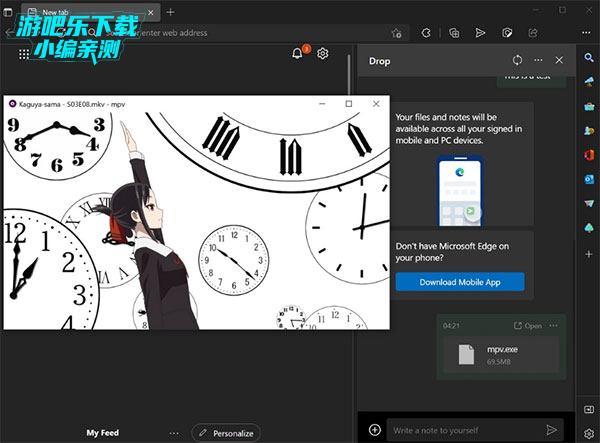Open sidebar Search icon
This screenshot has width=600, height=443.
pos(589,60)
